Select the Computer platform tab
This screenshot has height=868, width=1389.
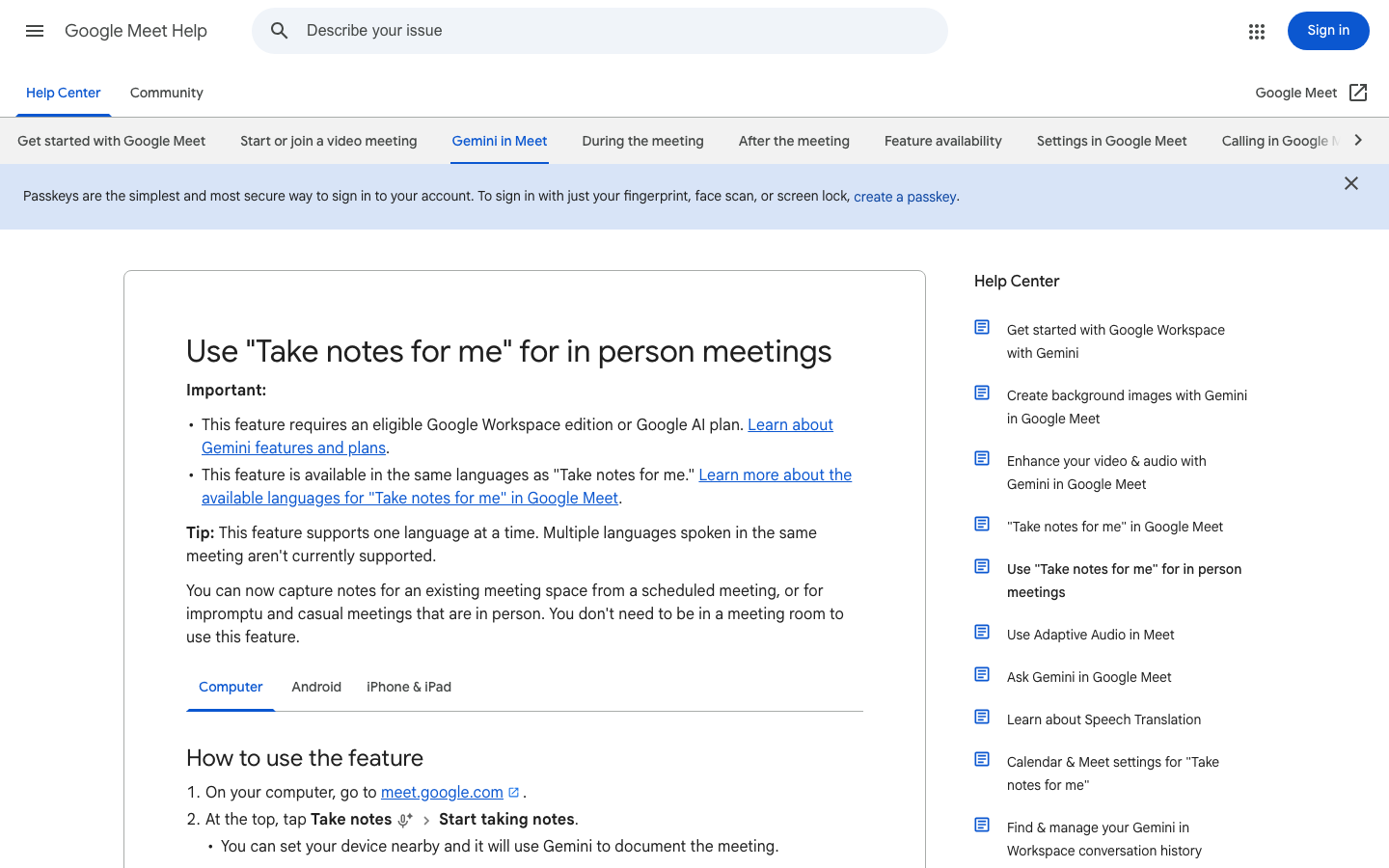[231, 687]
